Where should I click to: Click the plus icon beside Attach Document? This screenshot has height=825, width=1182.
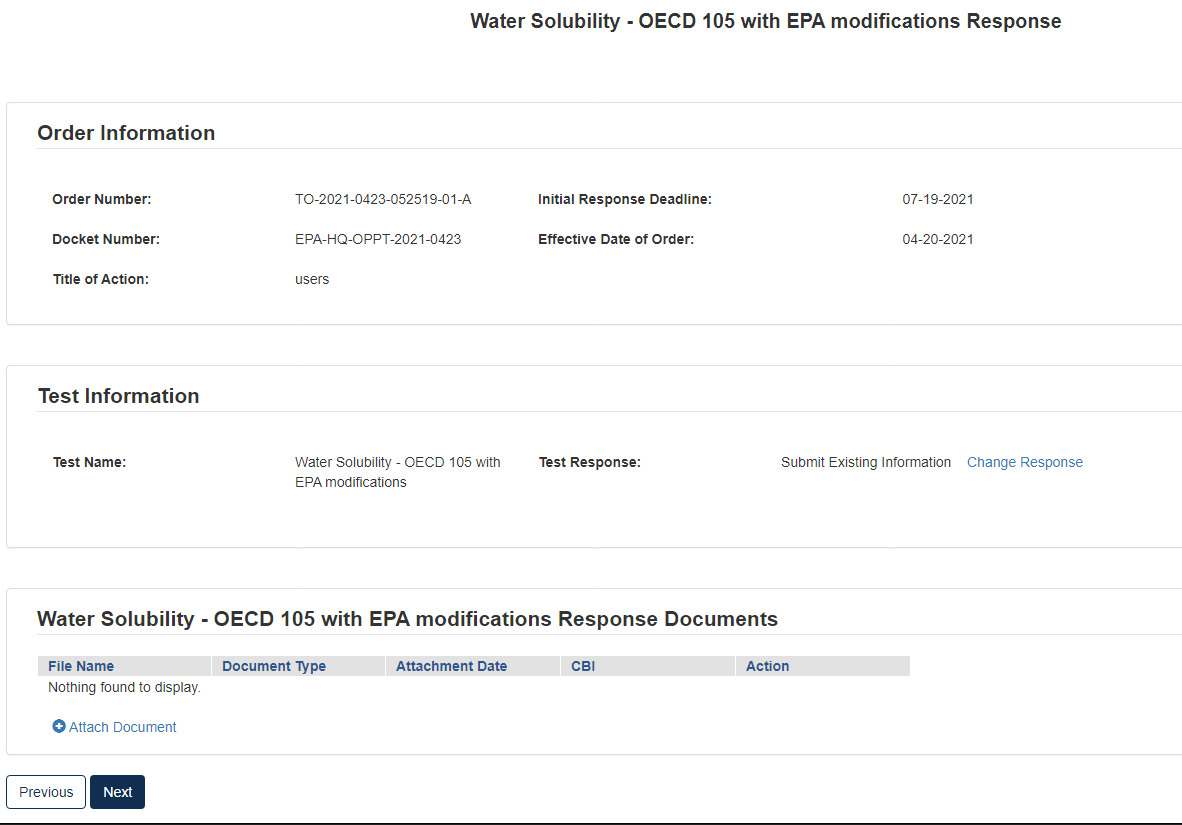[x=59, y=727]
